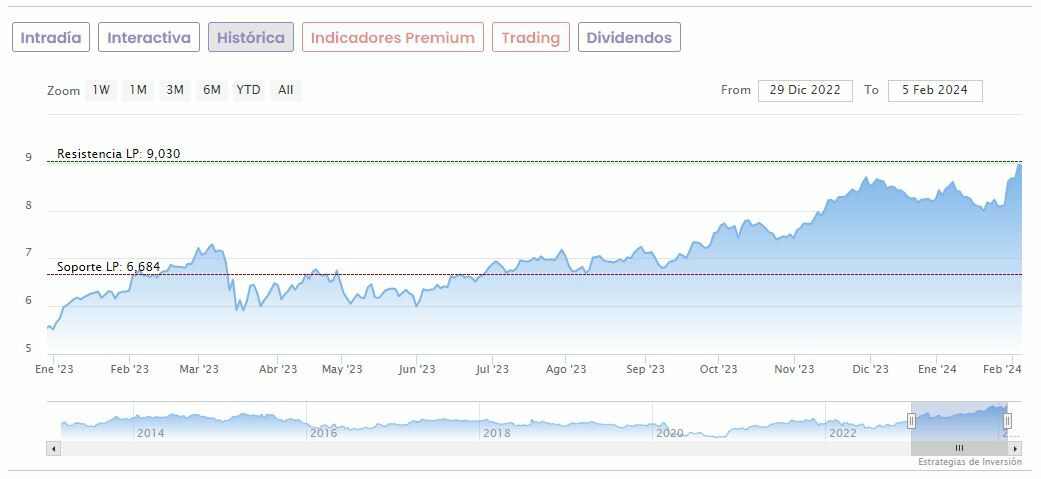Click the From date field

[805, 90]
